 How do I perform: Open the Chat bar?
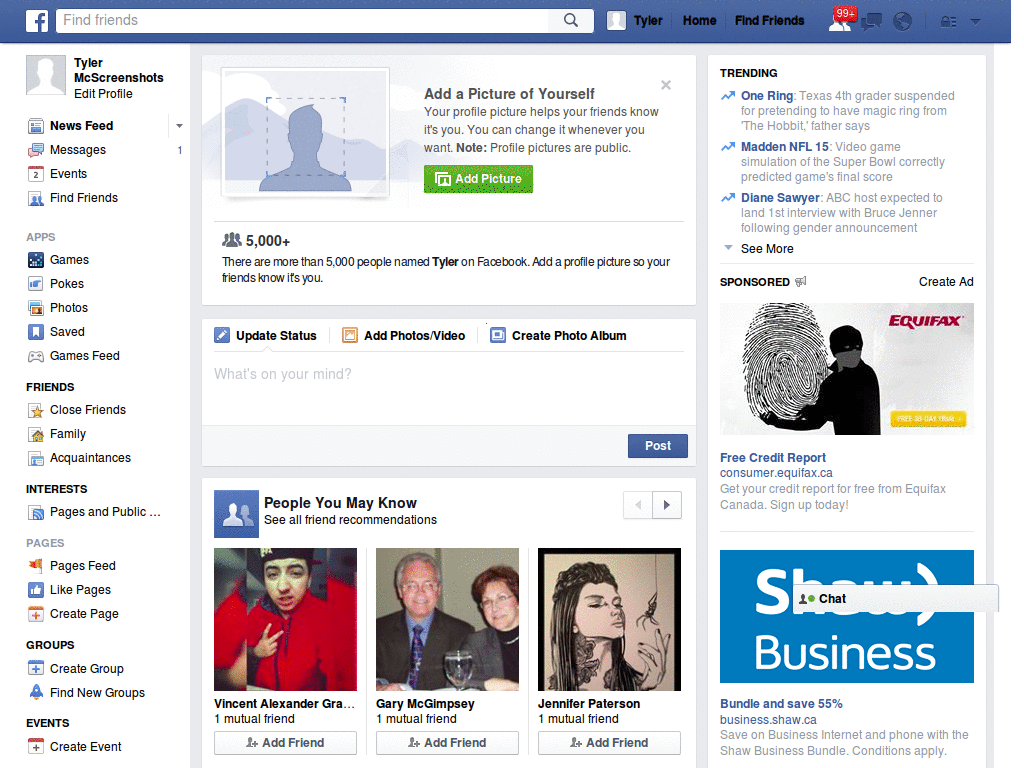[895, 599]
